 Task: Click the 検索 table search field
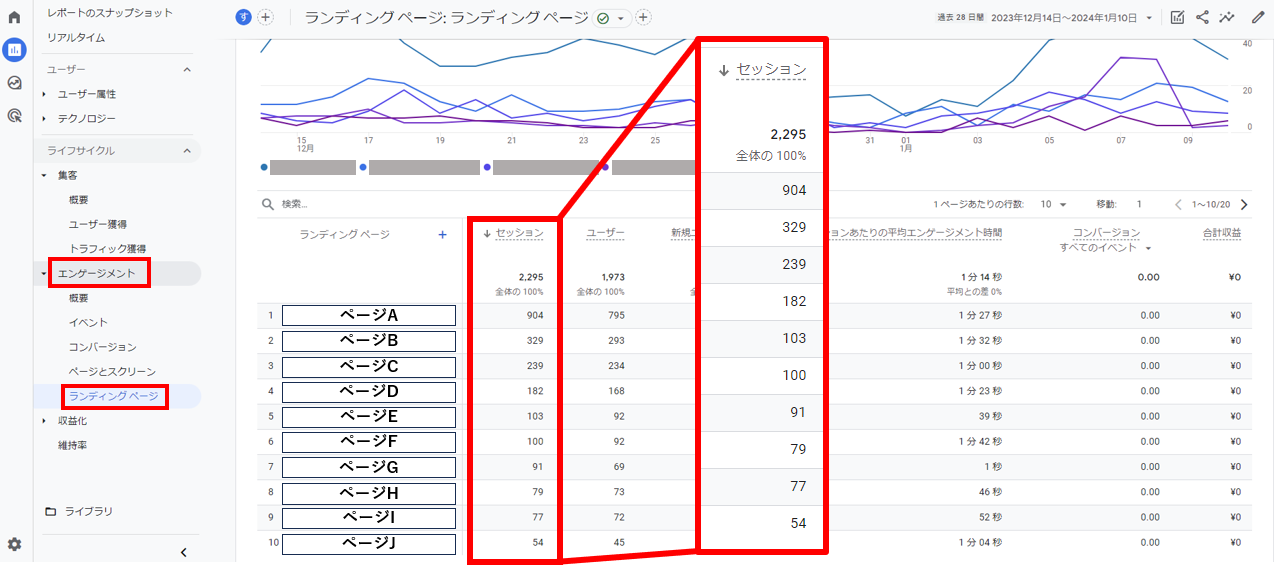click(296, 204)
